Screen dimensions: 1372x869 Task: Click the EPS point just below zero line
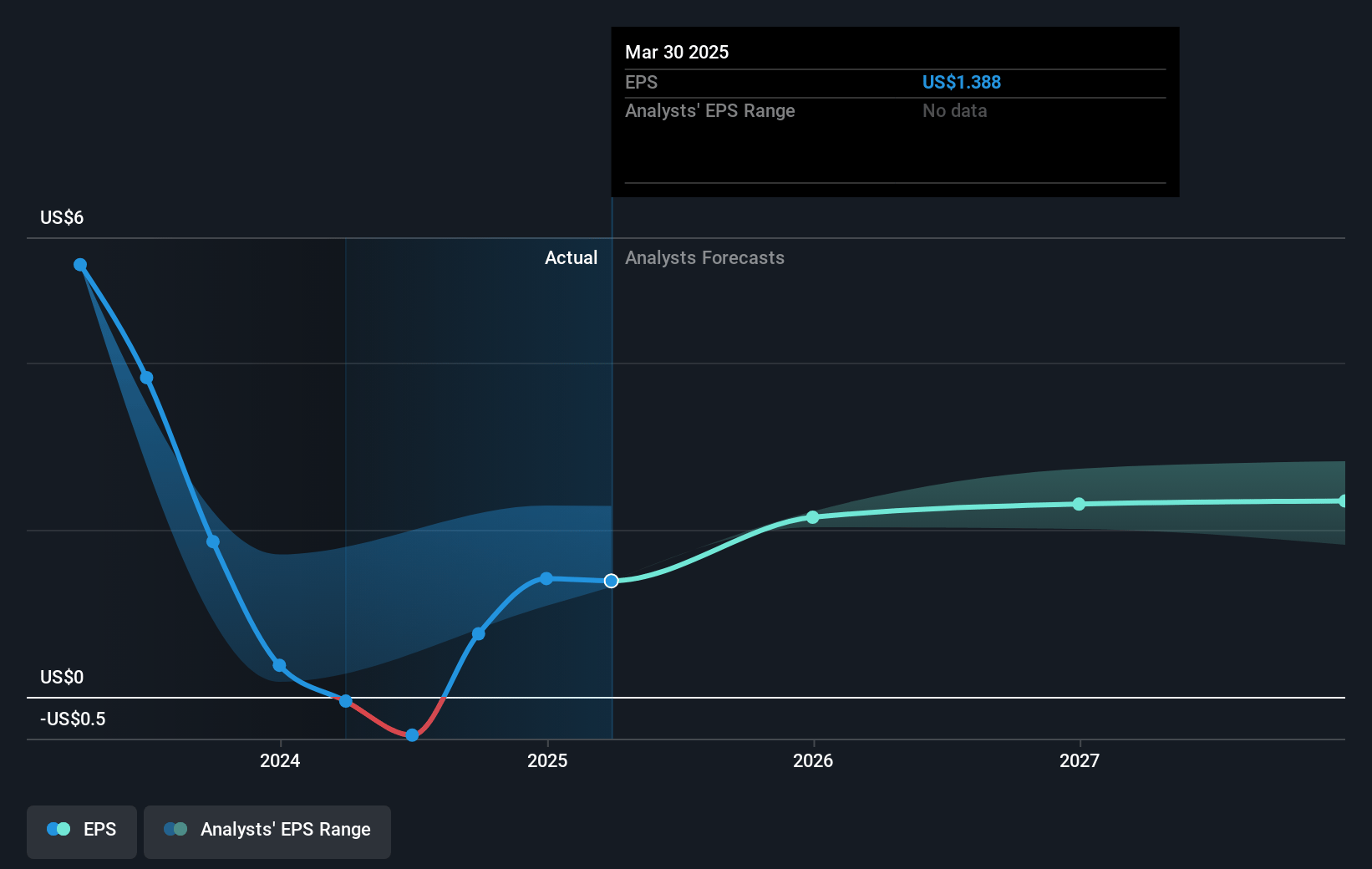pyautogui.click(x=346, y=701)
